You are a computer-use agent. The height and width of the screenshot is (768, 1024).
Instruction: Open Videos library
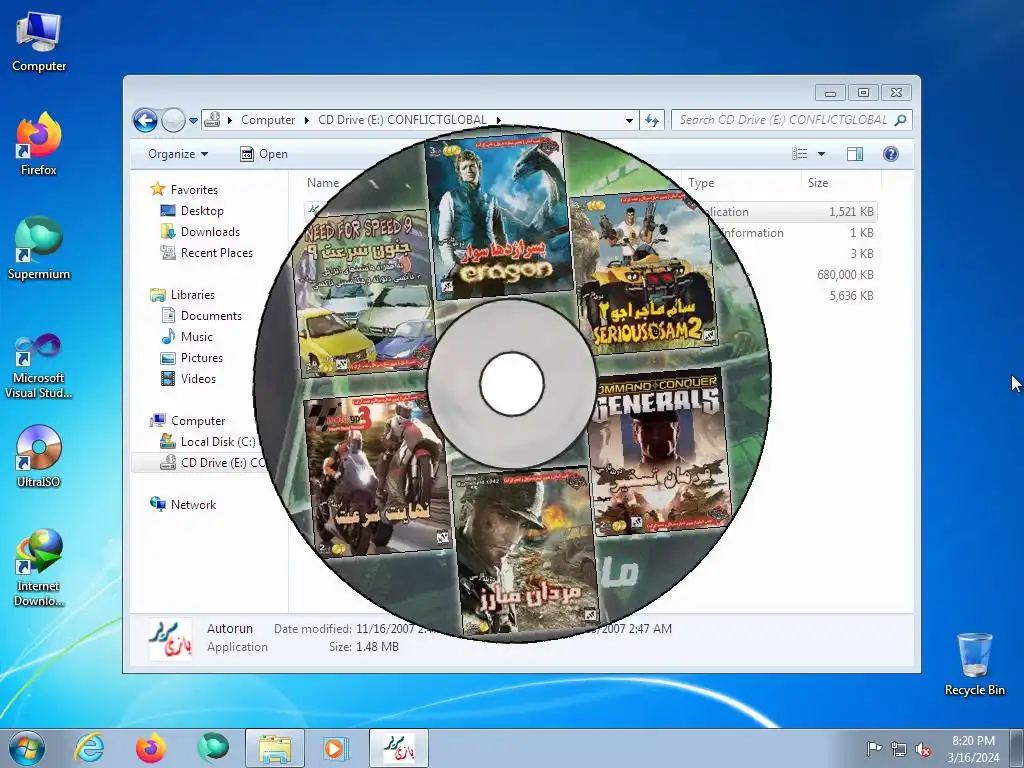point(188,379)
